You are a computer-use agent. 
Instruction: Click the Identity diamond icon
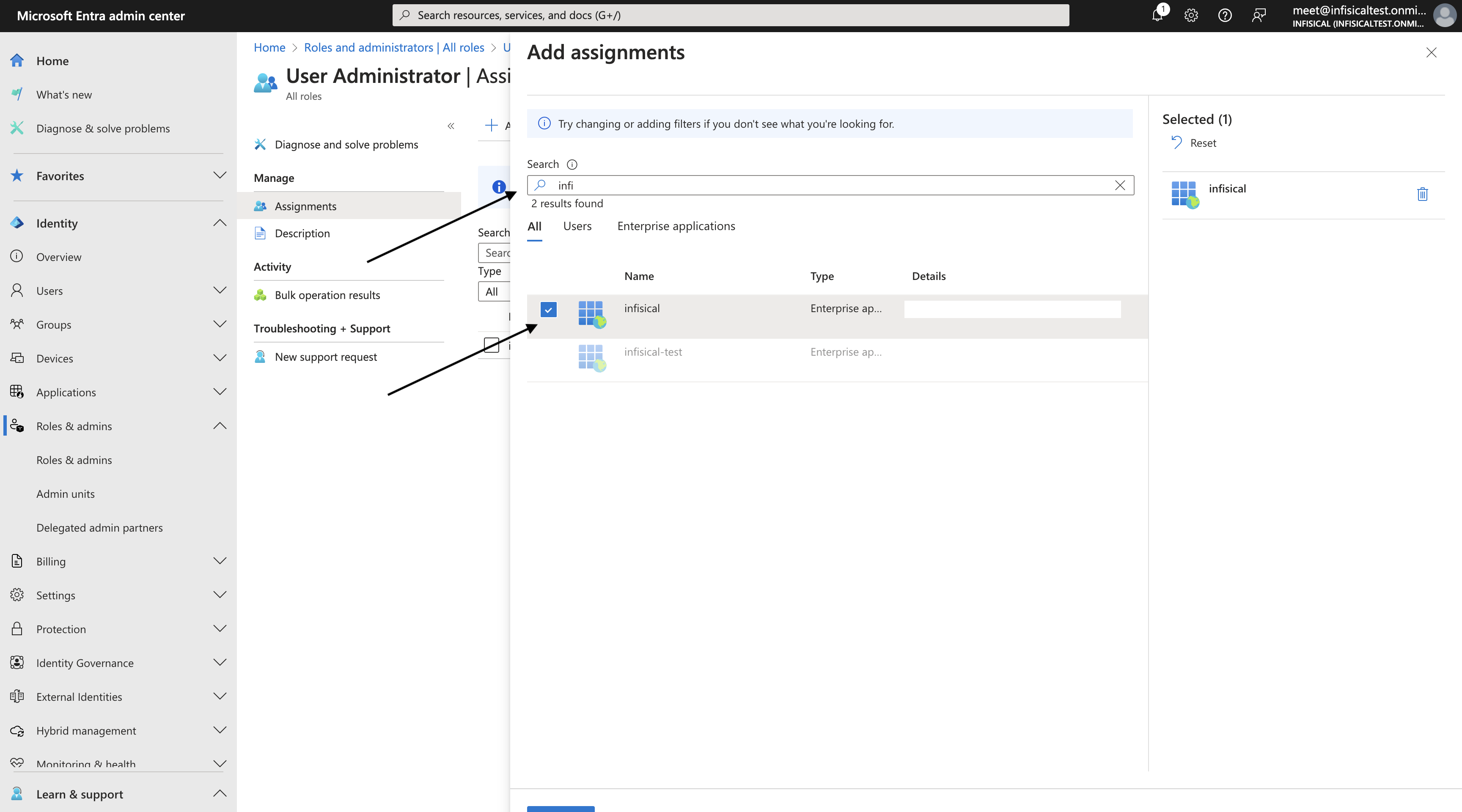(17, 223)
